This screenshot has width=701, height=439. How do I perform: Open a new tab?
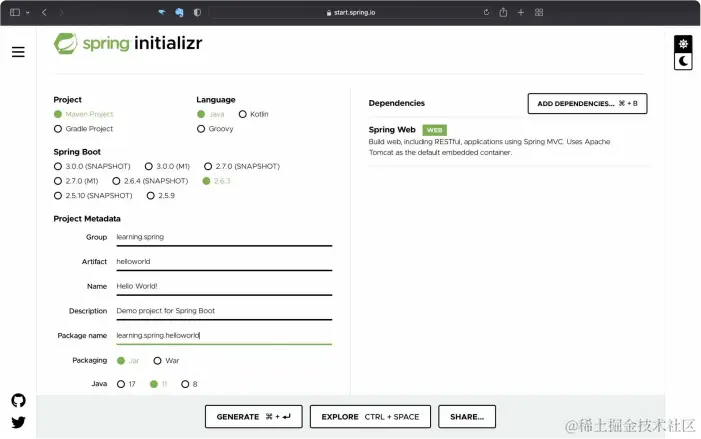pyautogui.click(x=521, y=13)
